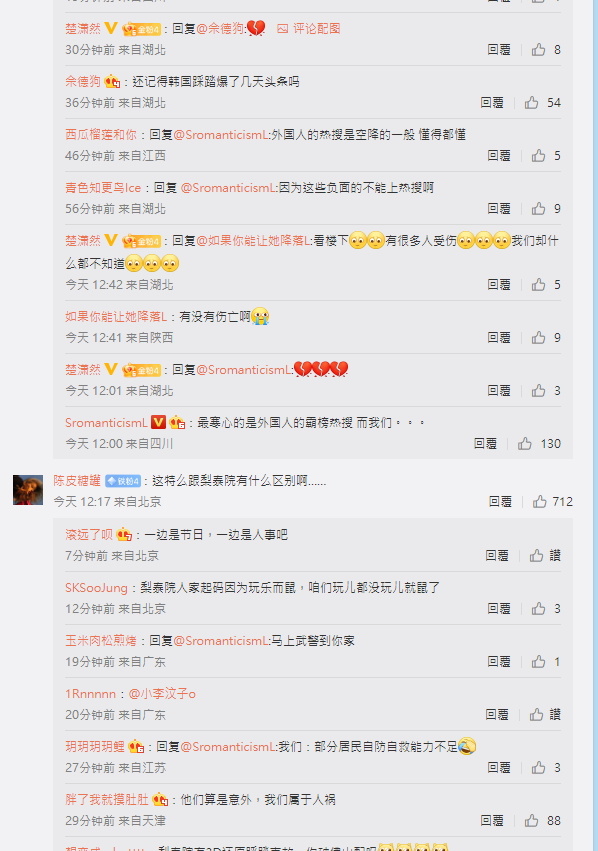
Task: Open 陈皮糖罐's profile avatar
Action: coord(28,490)
